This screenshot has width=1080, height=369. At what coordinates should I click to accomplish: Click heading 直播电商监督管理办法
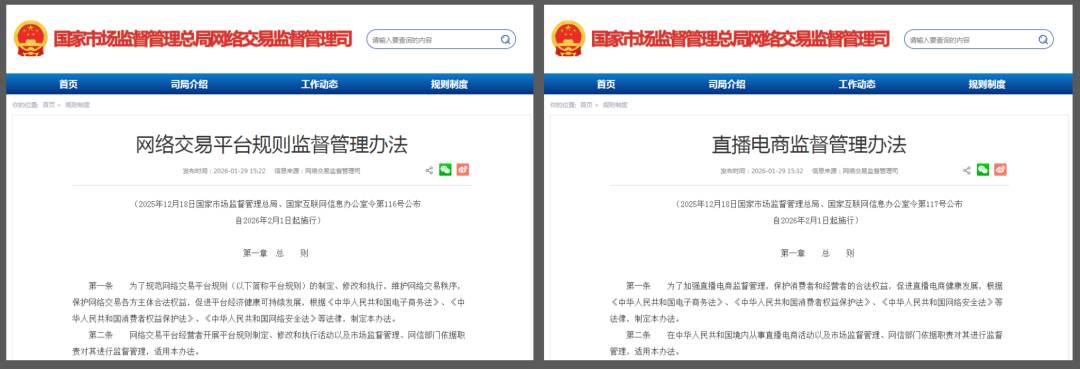tap(809, 145)
